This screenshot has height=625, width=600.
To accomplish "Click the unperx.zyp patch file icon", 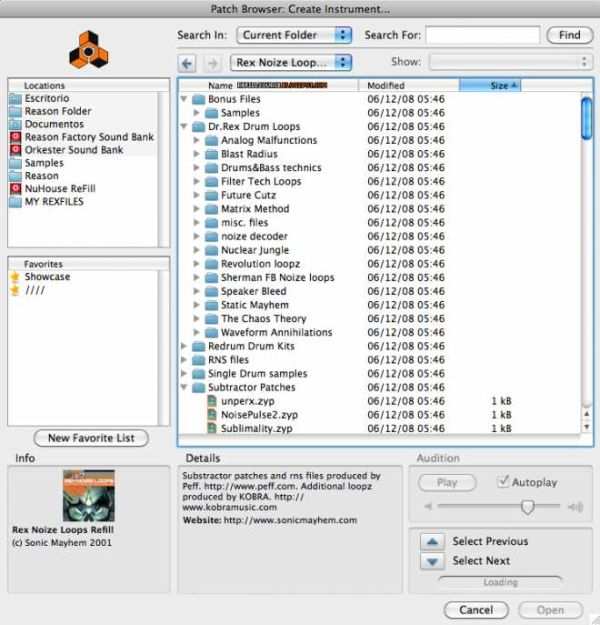I will [212, 401].
